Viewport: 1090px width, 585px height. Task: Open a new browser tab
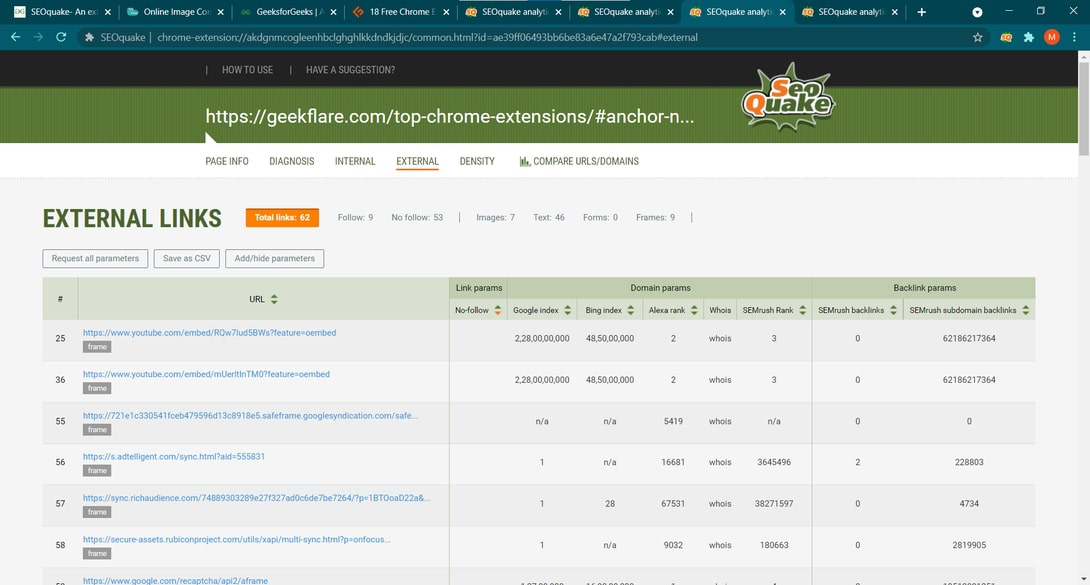pyautogui.click(x=922, y=12)
